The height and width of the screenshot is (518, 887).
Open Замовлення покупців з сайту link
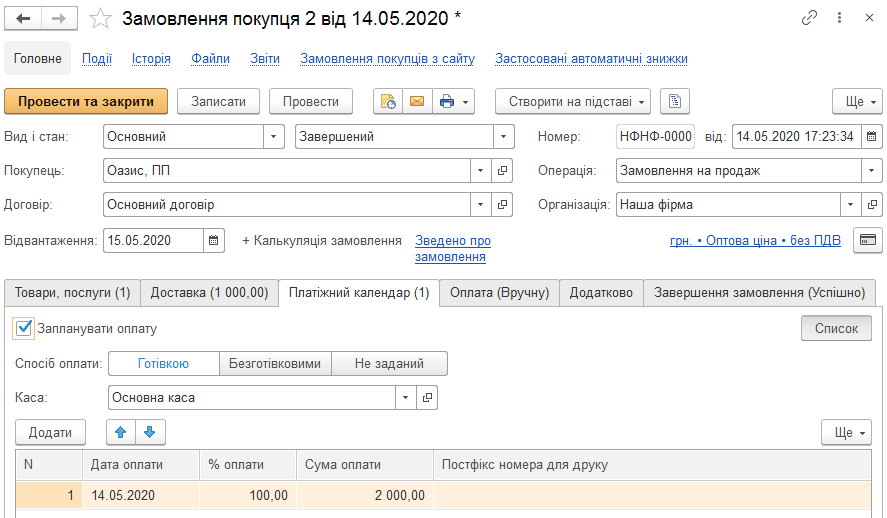pos(387,59)
